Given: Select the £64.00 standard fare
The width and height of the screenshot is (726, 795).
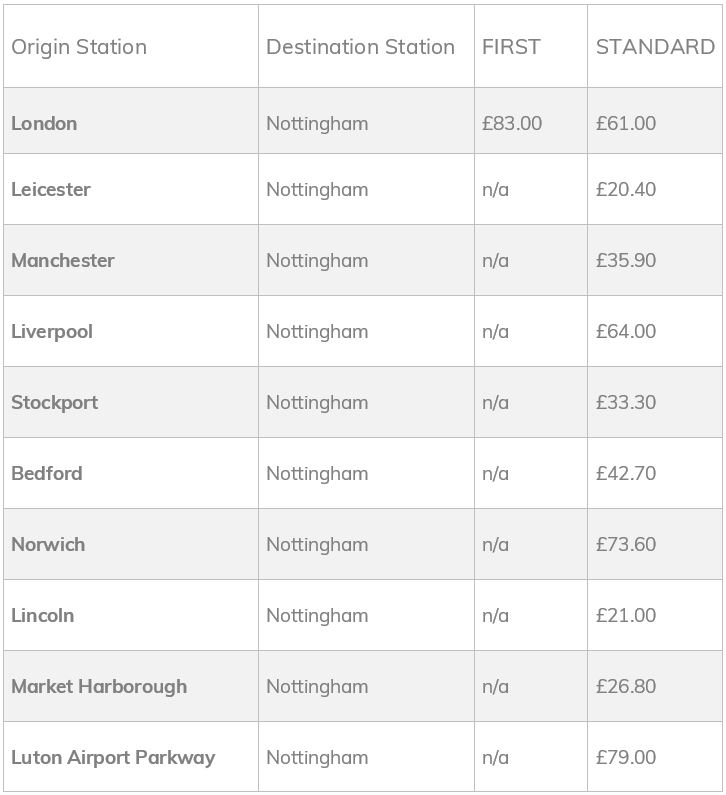Looking at the screenshot, I should pos(626,331).
